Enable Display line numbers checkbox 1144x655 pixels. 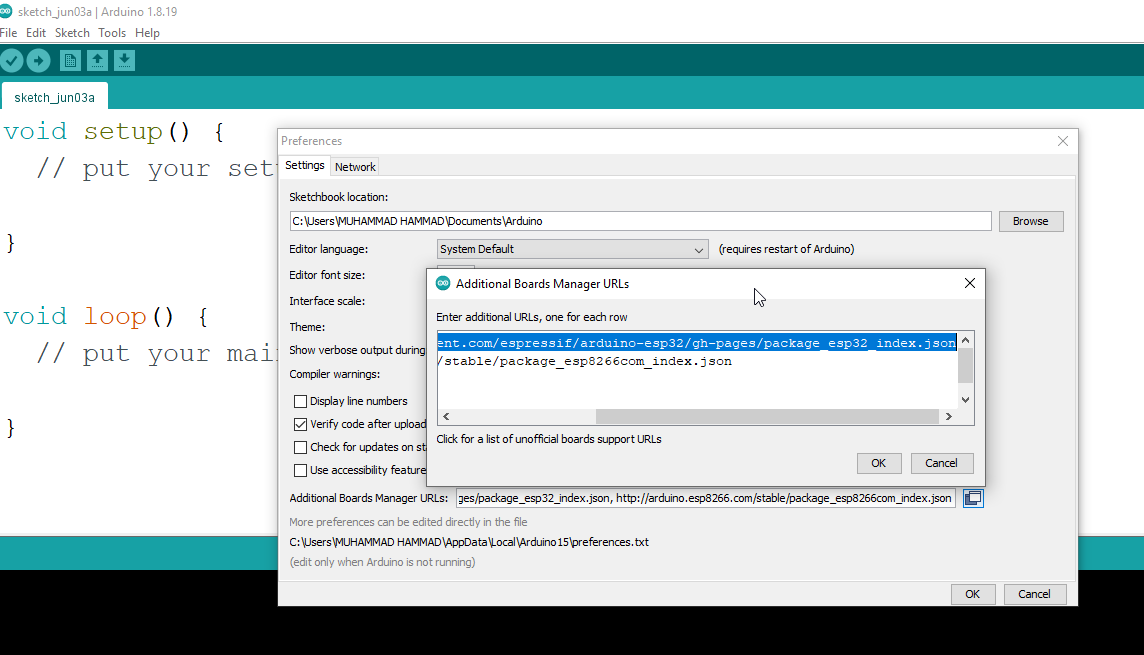(x=301, y=401)
